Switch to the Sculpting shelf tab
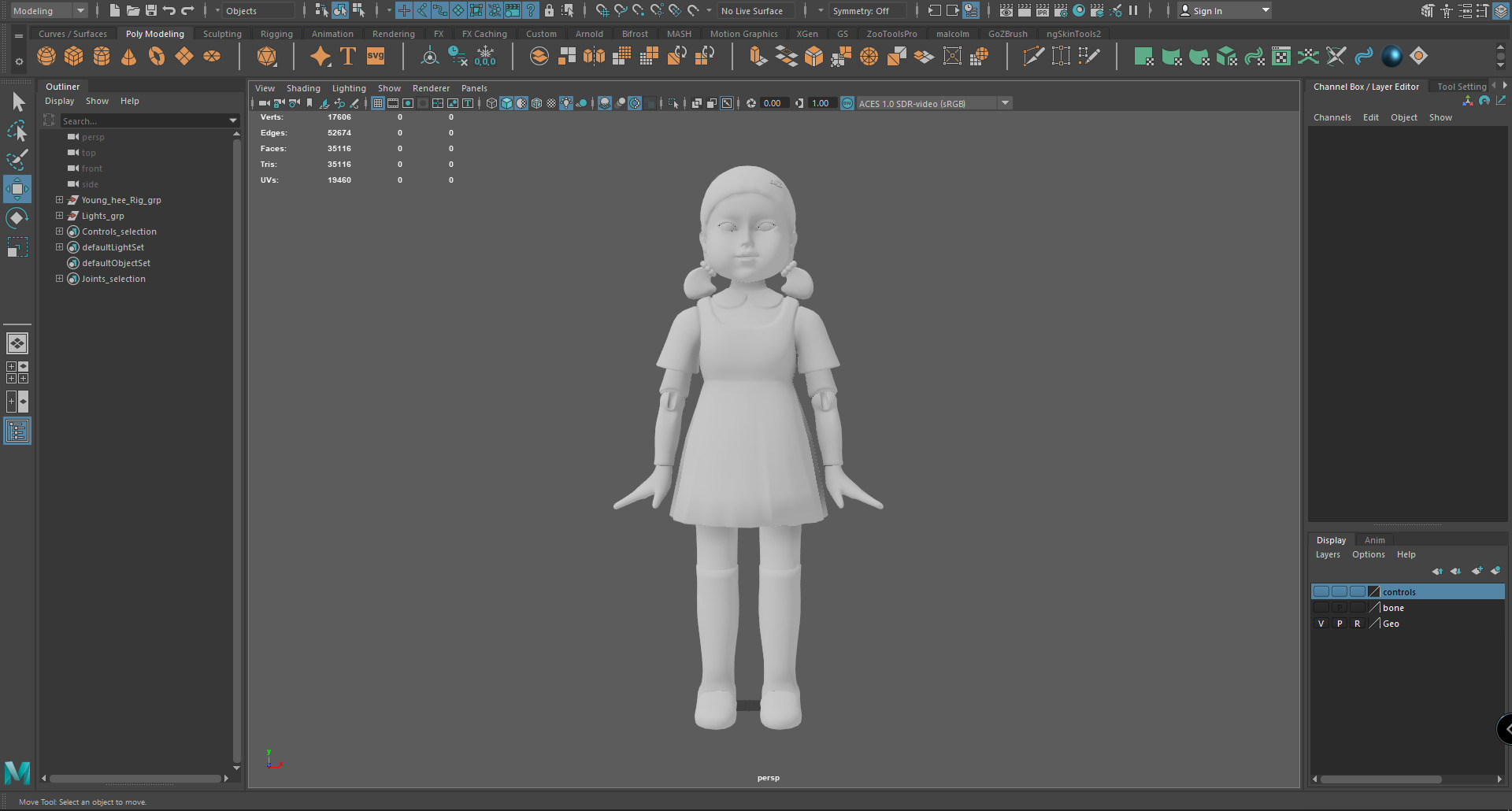1512x811 pixels. coord(222,34)
